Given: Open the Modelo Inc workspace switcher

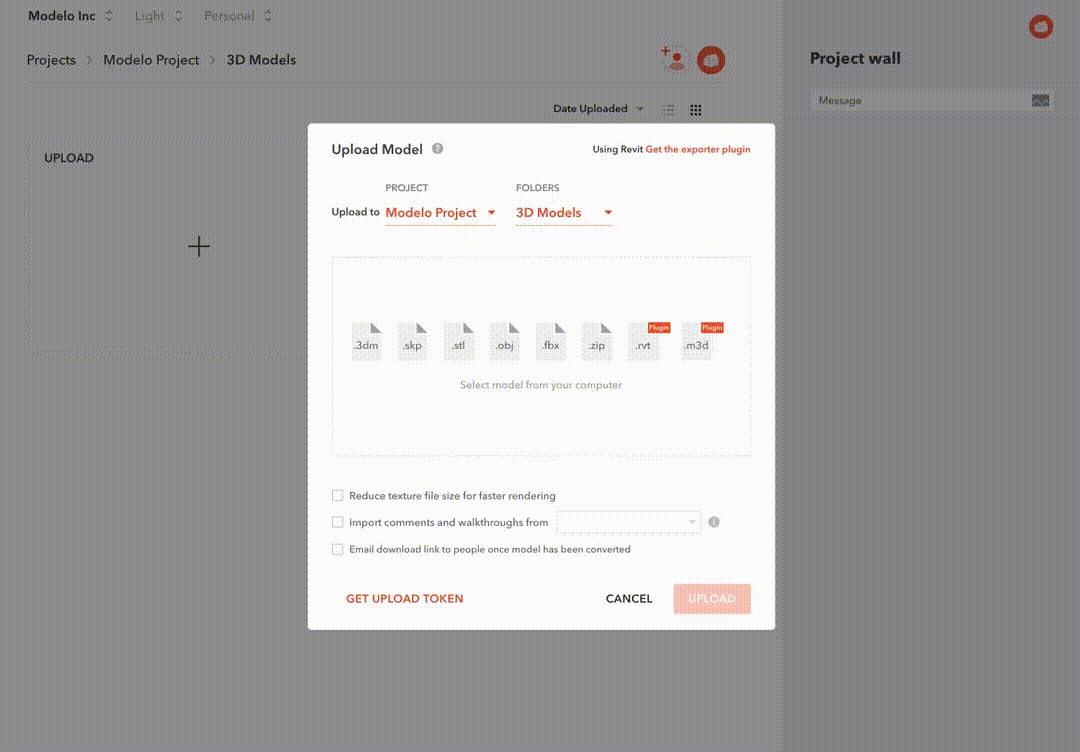Looking at the screenshot, I should pyautogui.click(x=71, y=16).
